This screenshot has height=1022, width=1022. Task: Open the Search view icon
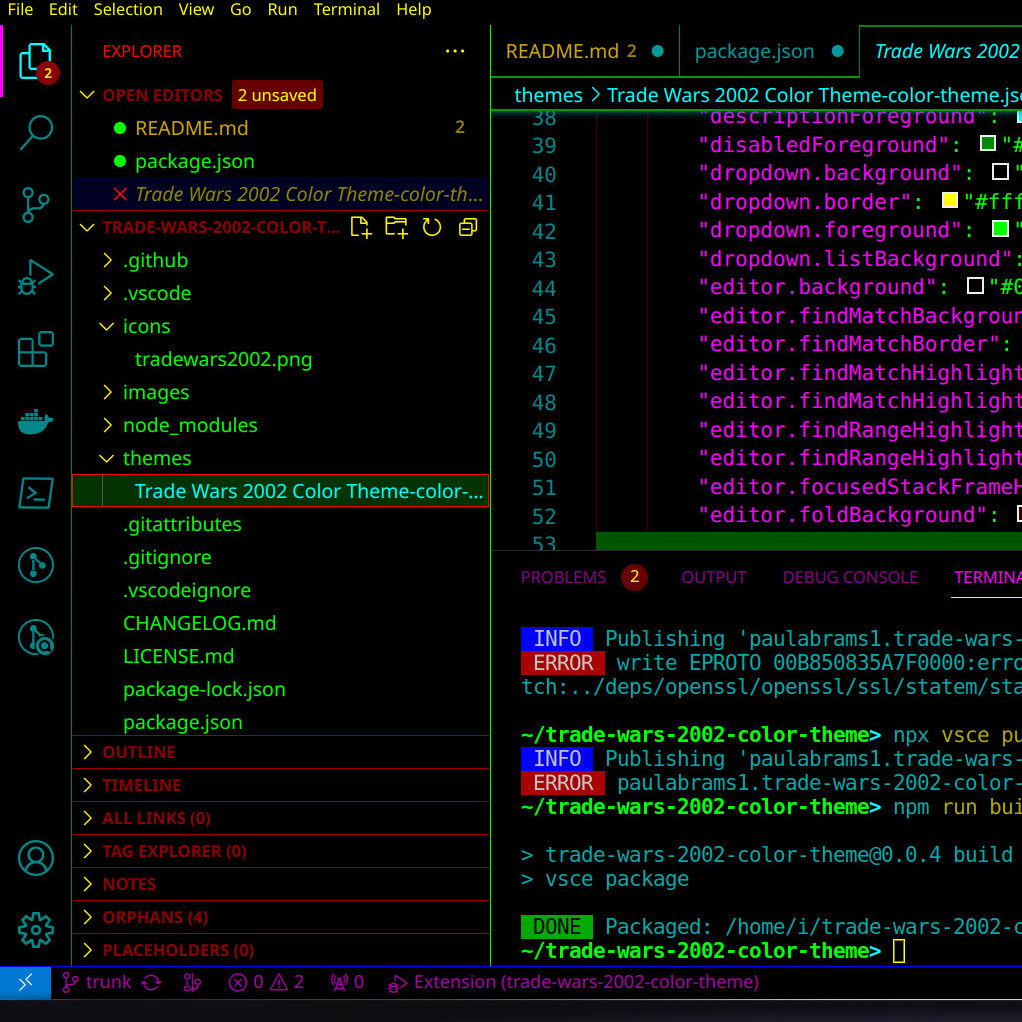(35, 132)
